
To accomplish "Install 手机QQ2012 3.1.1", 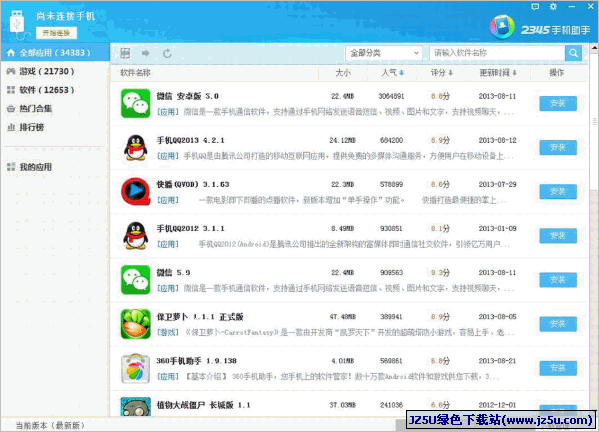I will coord(558,236).
